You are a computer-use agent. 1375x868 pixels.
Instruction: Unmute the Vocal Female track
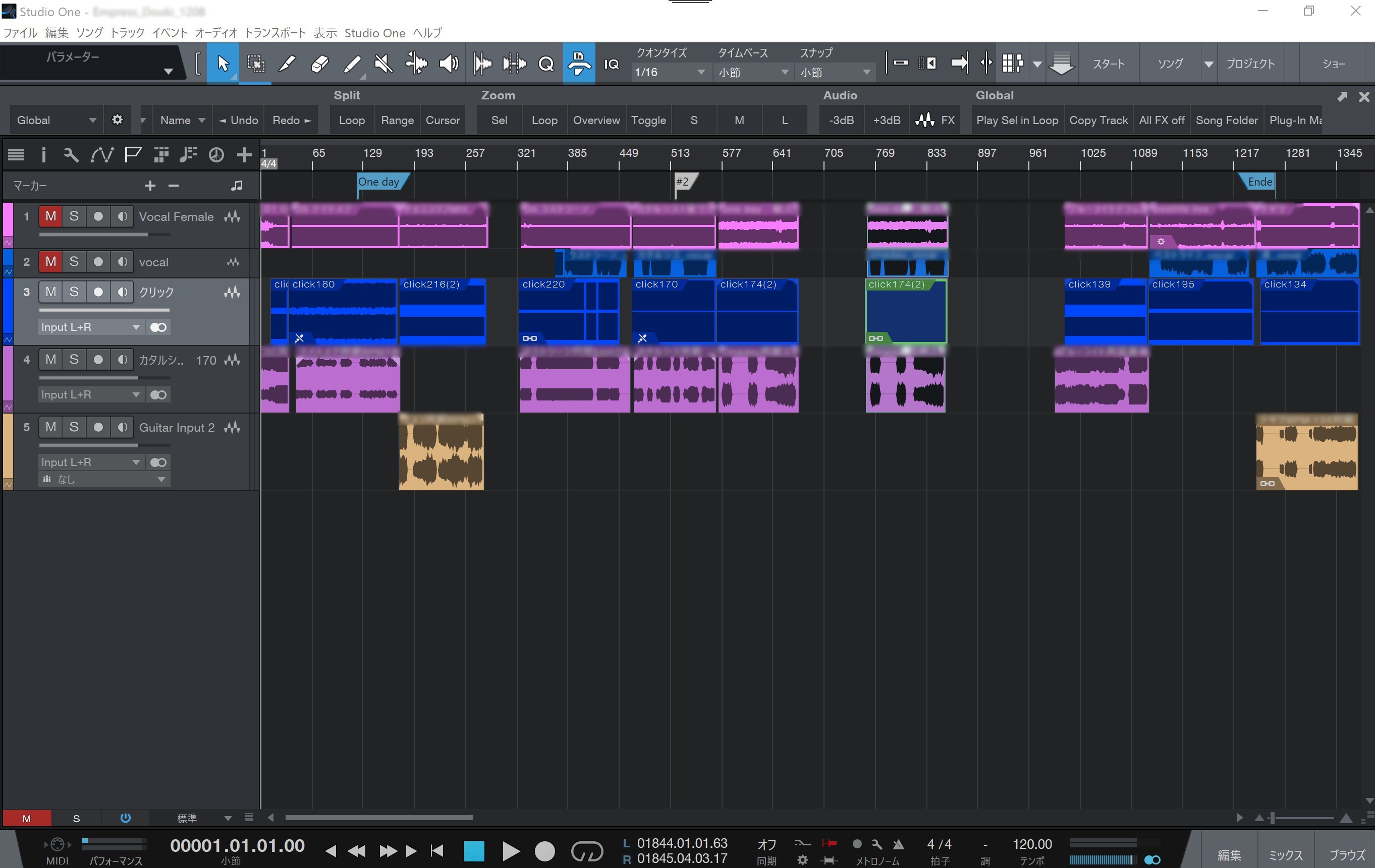tap(51, 216)
